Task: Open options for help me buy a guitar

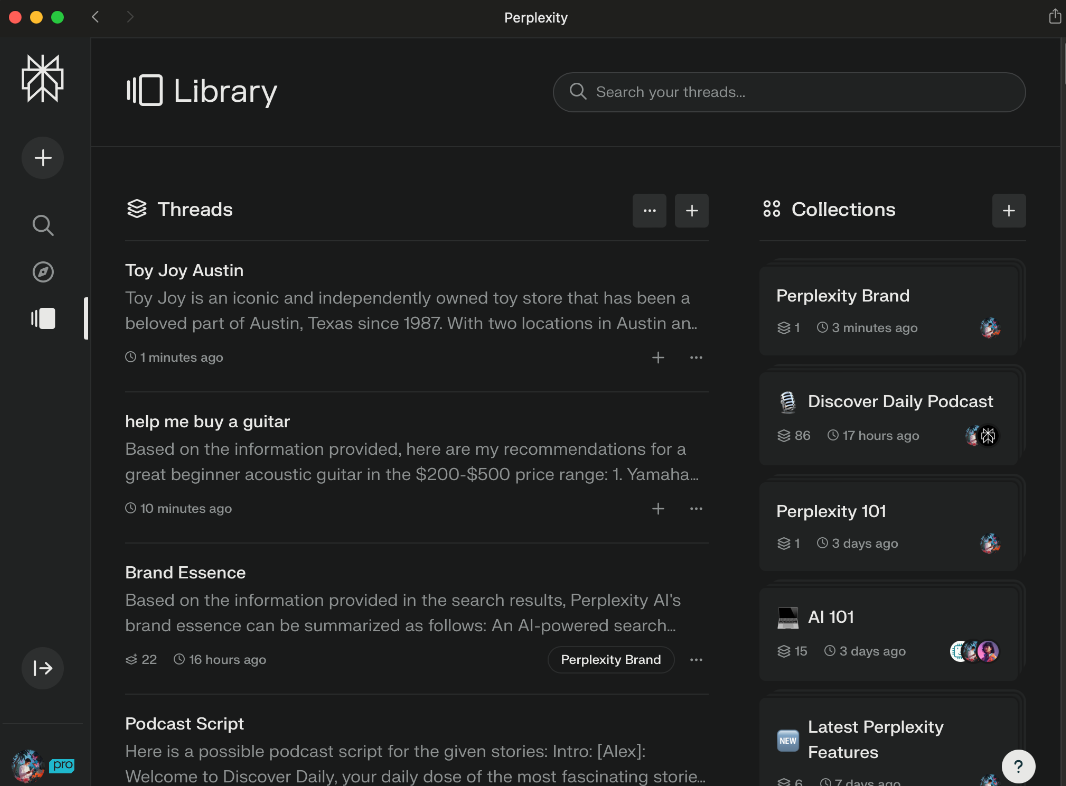Action: coord(696,509)
